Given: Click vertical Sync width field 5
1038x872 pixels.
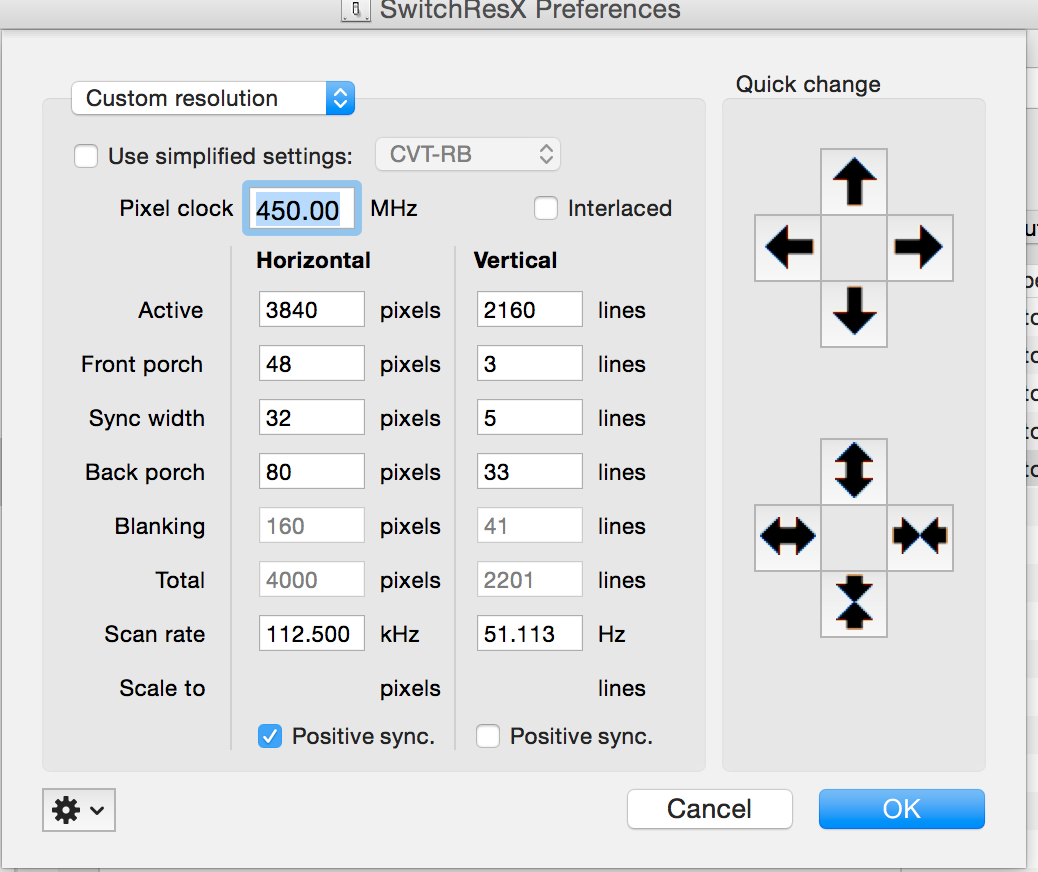Looking at the screenshot, I should point(530,417).
